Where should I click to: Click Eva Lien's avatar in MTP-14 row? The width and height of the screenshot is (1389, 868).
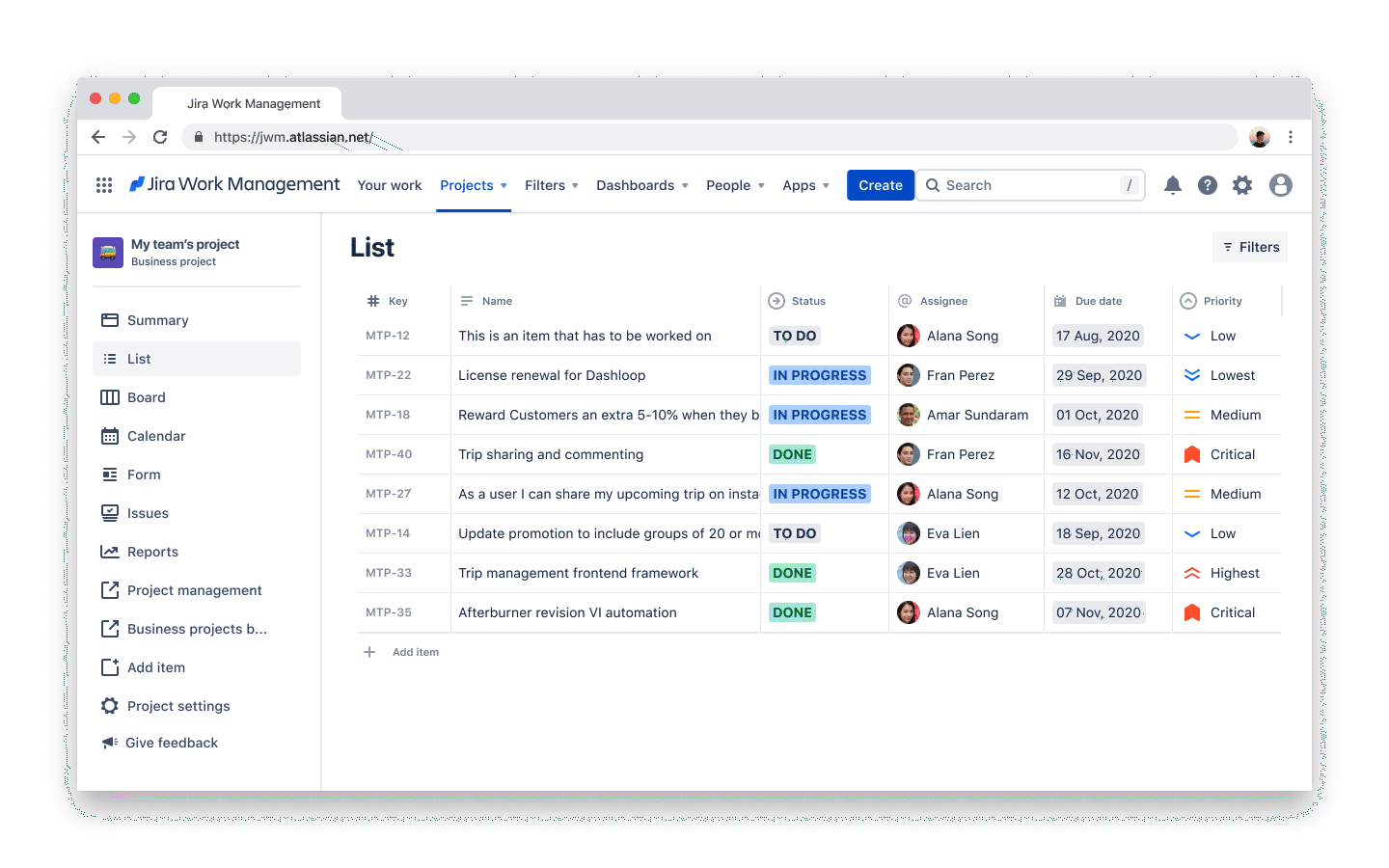coord(909,533)
